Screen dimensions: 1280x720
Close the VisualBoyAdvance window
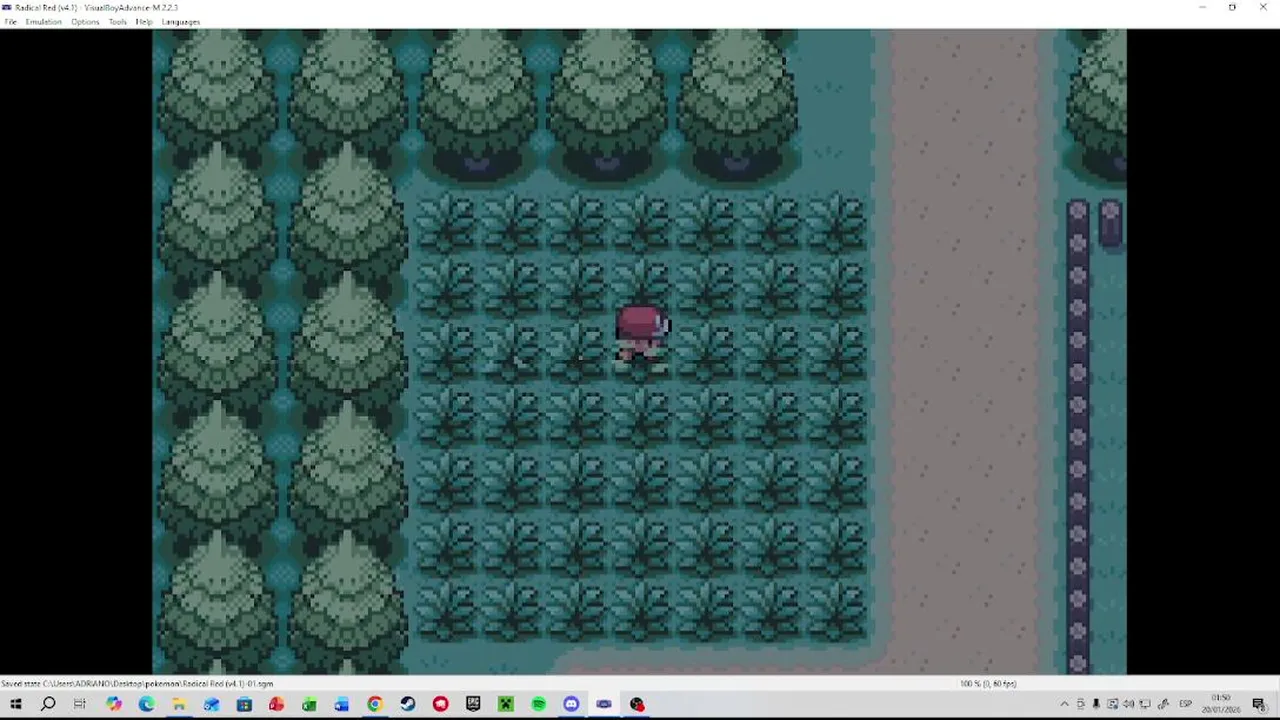coord(1262,7)
